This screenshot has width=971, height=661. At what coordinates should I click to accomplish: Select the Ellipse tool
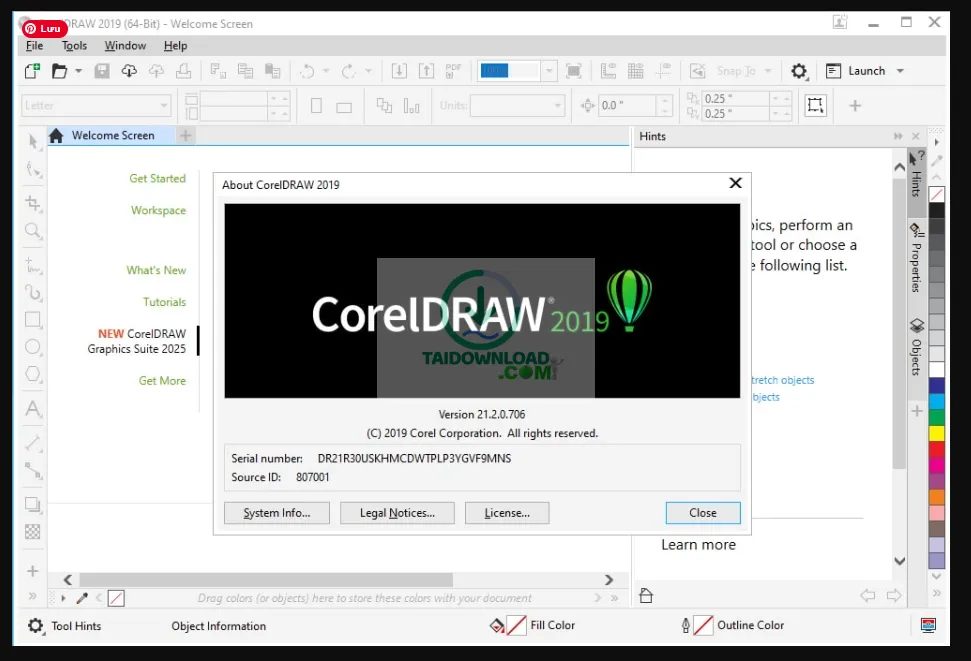[31, 347]
